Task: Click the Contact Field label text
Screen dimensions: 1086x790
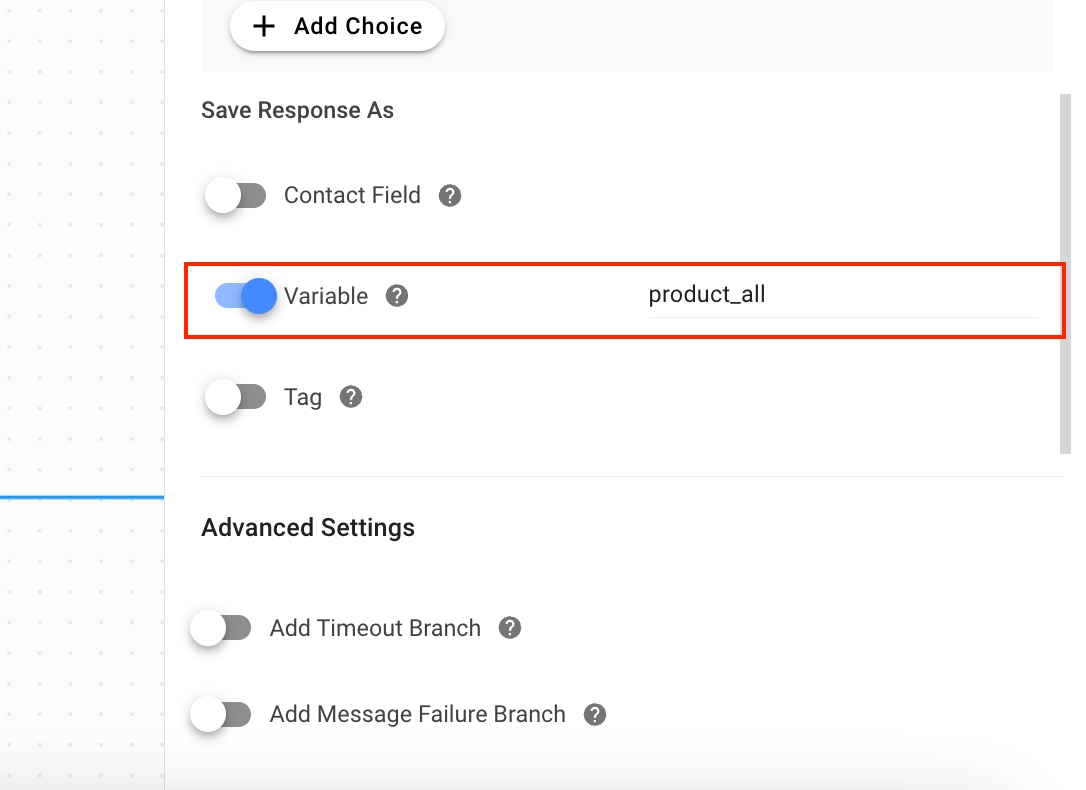Action: pos(352,195)
